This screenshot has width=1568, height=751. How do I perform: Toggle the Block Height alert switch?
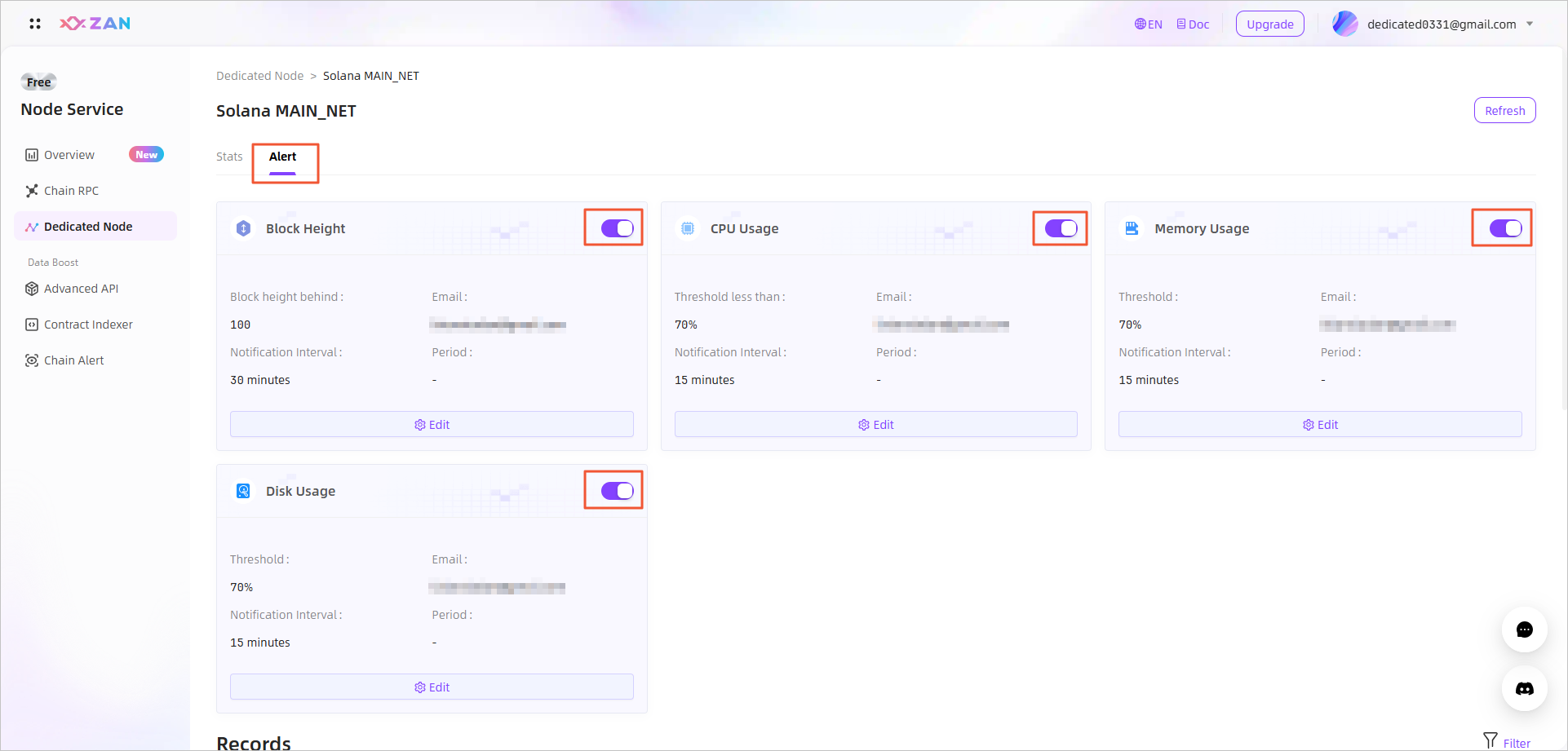pyautogui.click(x=617, y=228)
